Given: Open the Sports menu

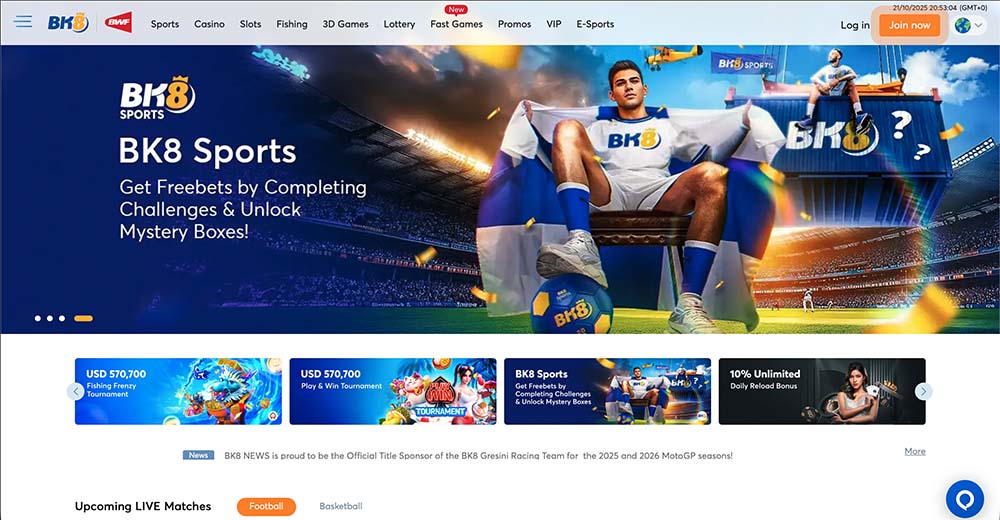Looking at the screenshot, I should [x=165, y=24].
